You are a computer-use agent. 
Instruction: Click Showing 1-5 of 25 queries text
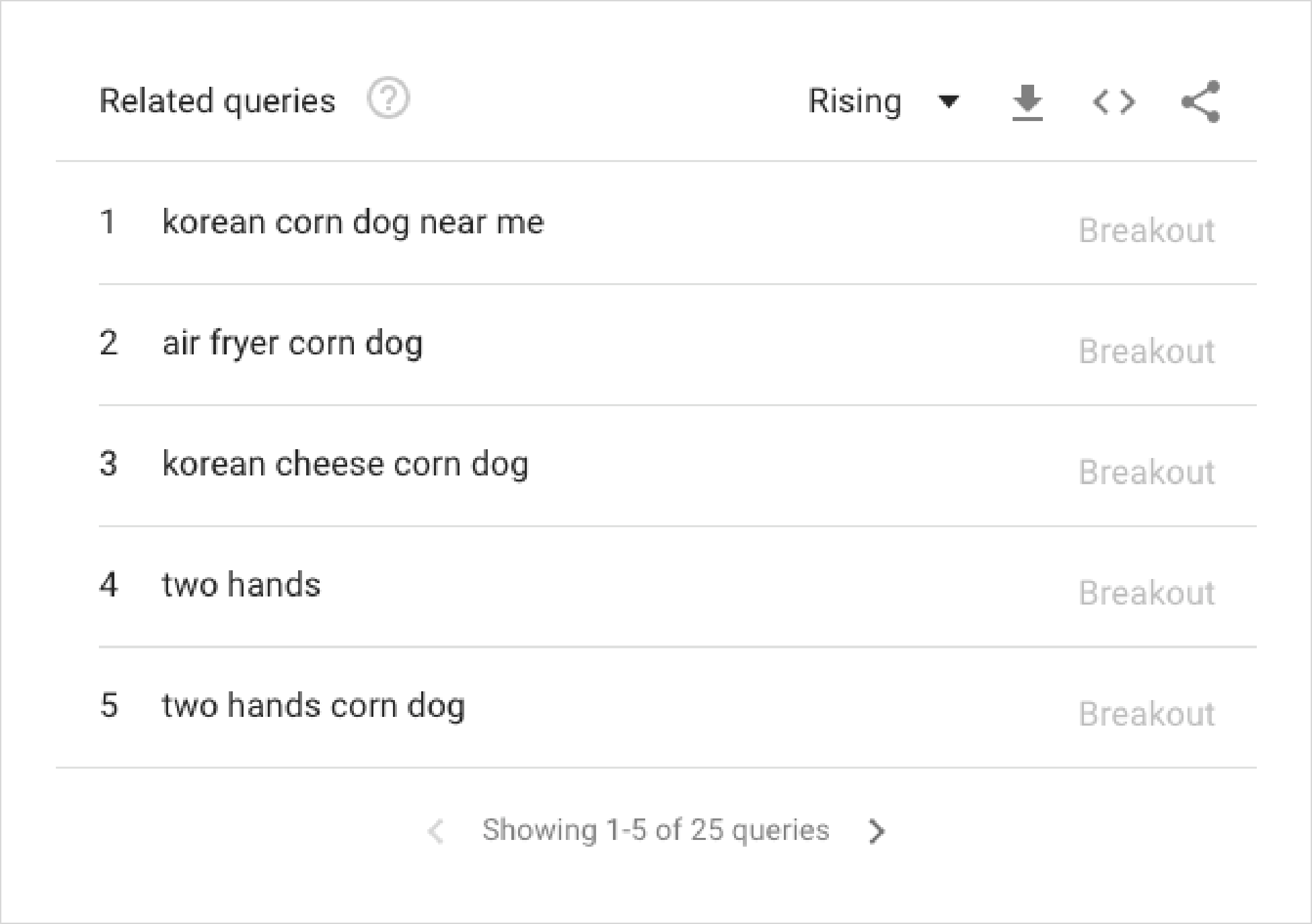point(656,831)
